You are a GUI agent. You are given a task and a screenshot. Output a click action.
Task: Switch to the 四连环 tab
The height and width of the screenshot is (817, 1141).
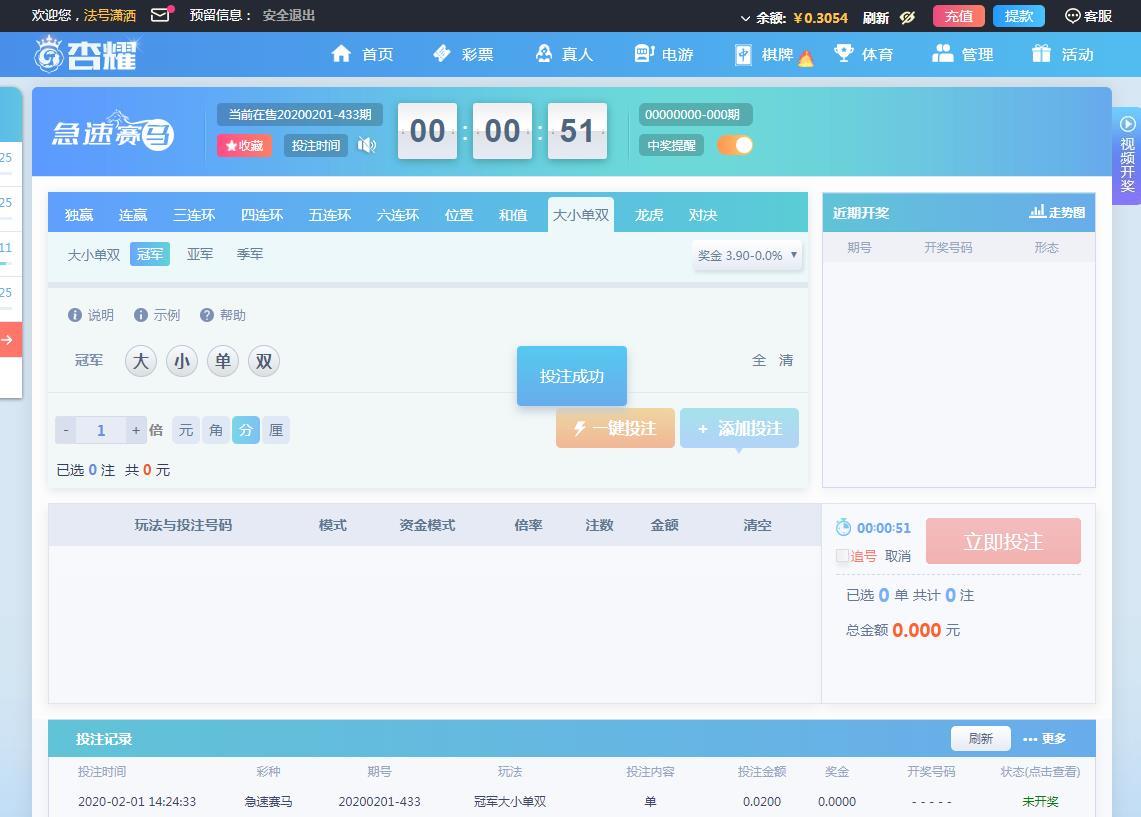click(x=262, y=215)
